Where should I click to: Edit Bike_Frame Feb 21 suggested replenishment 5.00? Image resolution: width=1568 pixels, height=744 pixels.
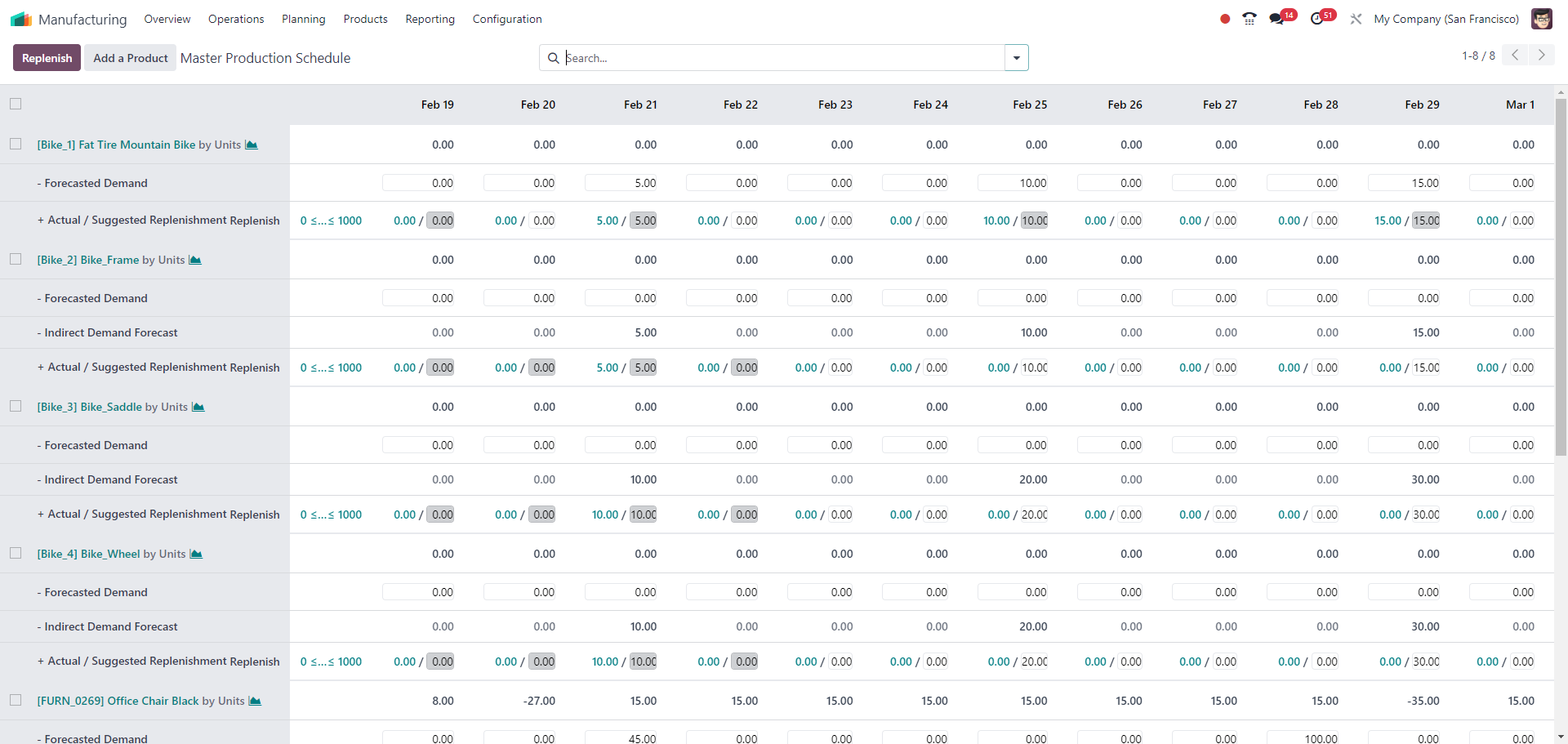[x=644, y=368]
